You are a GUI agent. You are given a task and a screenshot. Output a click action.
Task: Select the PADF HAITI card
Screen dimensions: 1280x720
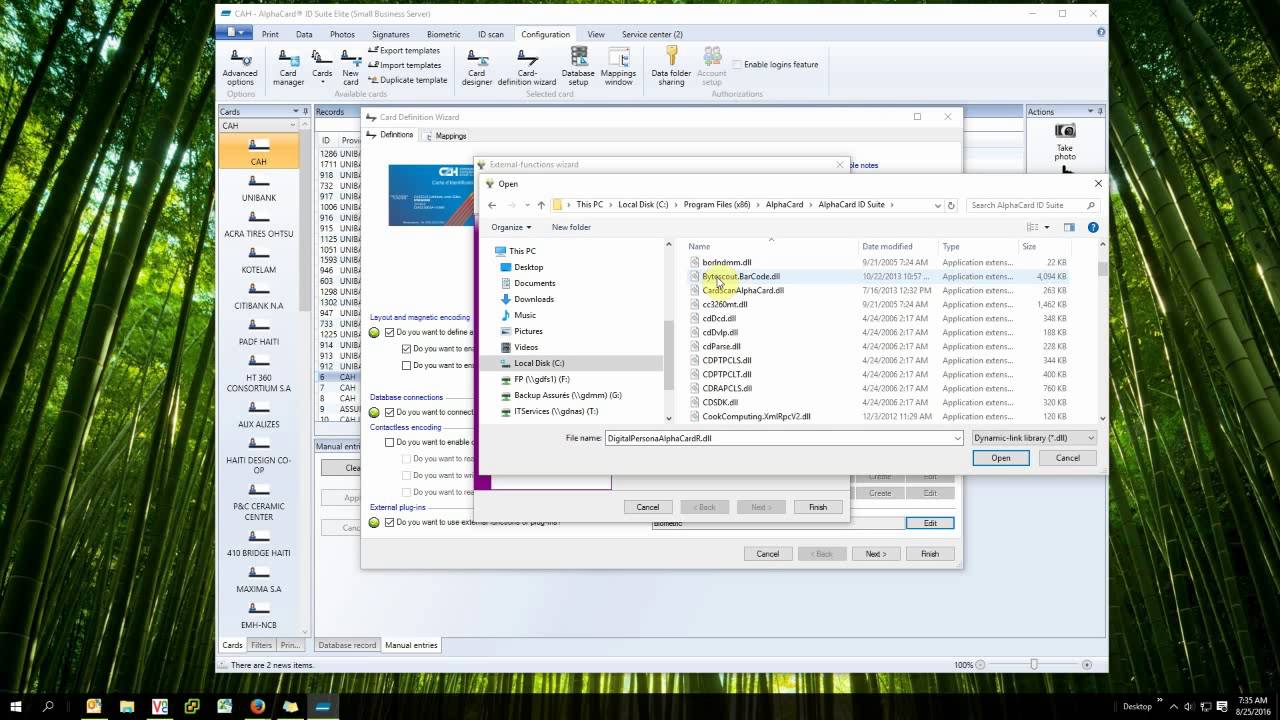(259, 332)
